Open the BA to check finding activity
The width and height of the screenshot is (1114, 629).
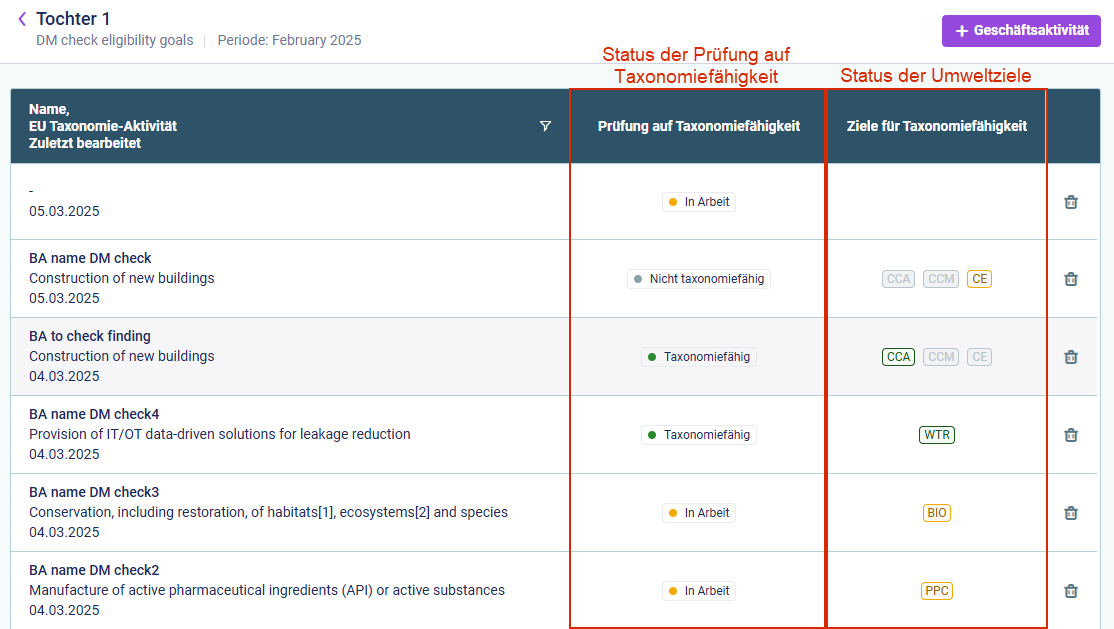[90, 336]
